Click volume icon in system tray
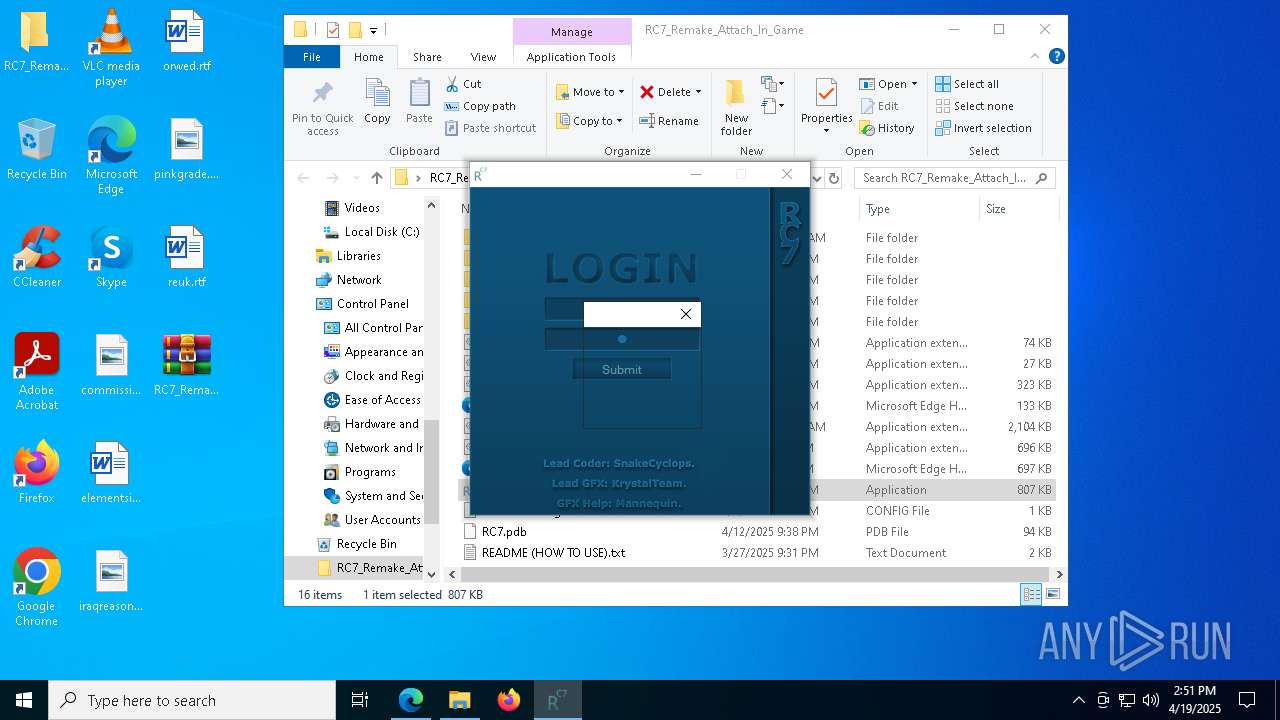Image resolution: width=1280 pixels, height=720 pixels. (x=1151, y=700)
